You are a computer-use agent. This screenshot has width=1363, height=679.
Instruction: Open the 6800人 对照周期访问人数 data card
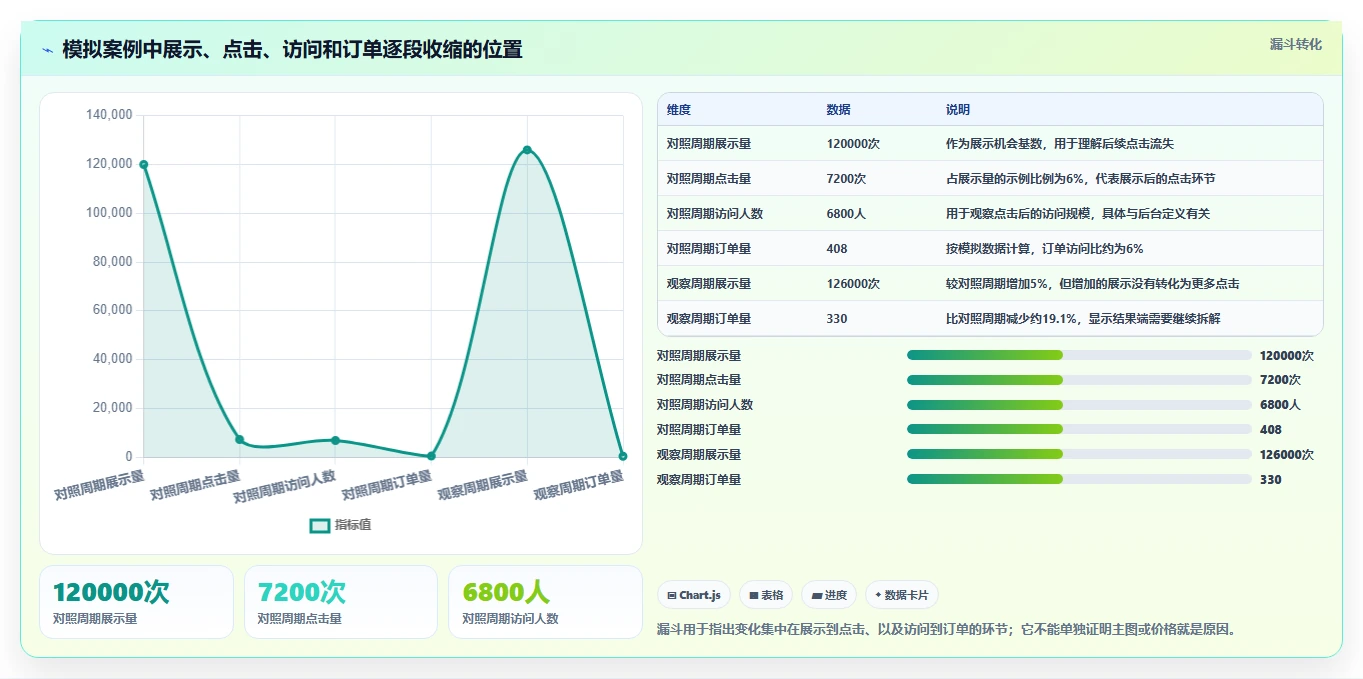click(545, 602)
